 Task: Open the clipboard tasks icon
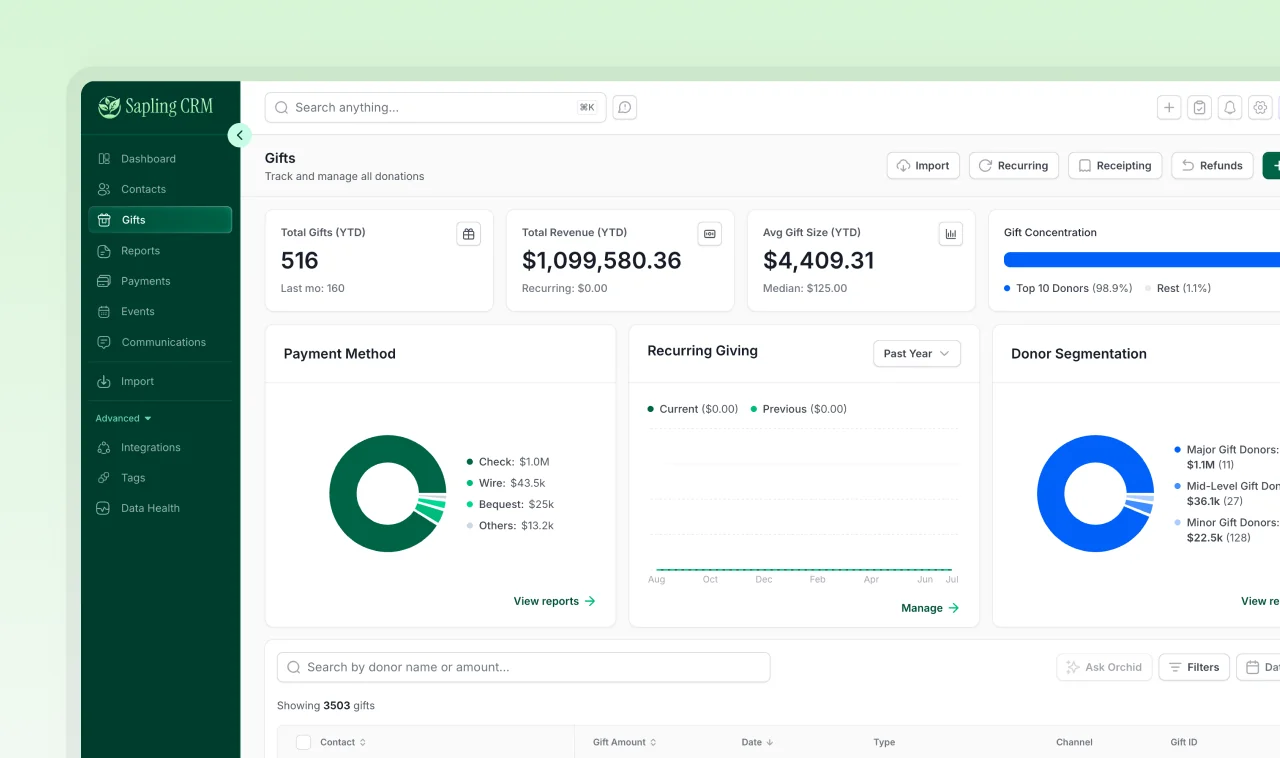point(1200,108)
